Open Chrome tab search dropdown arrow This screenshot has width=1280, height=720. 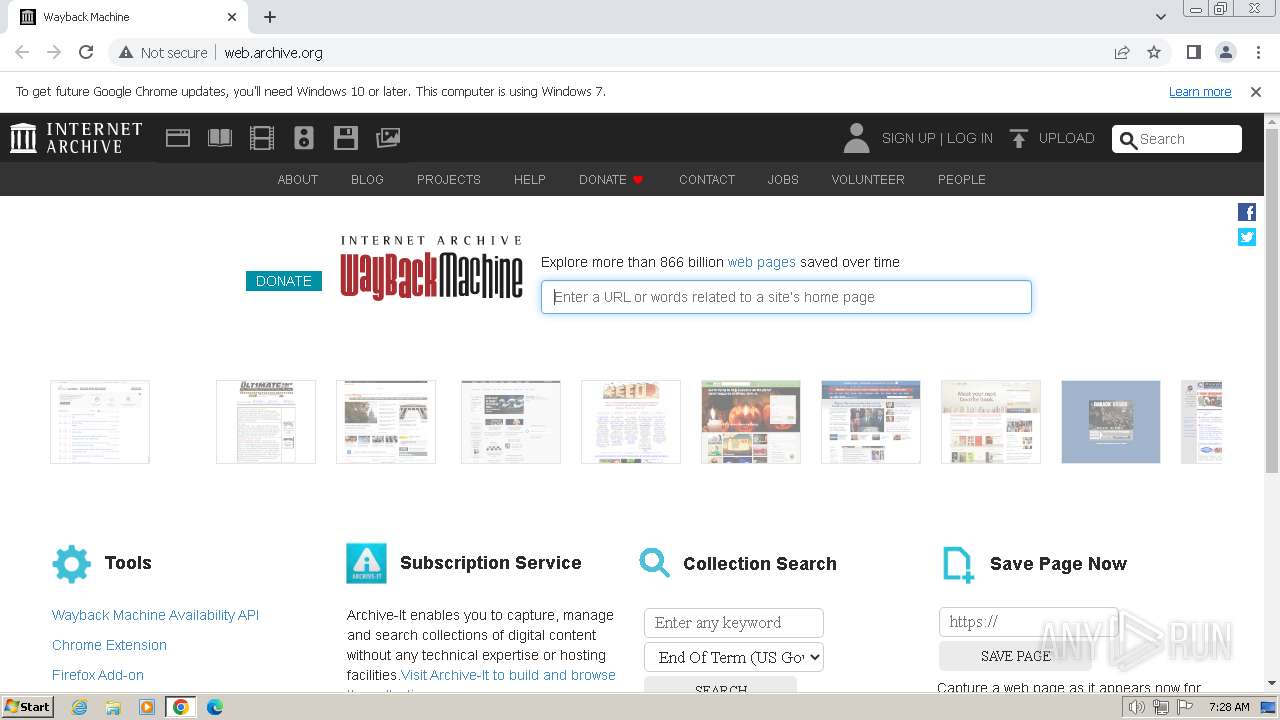pyautogui.click(x=1160, y=17)
